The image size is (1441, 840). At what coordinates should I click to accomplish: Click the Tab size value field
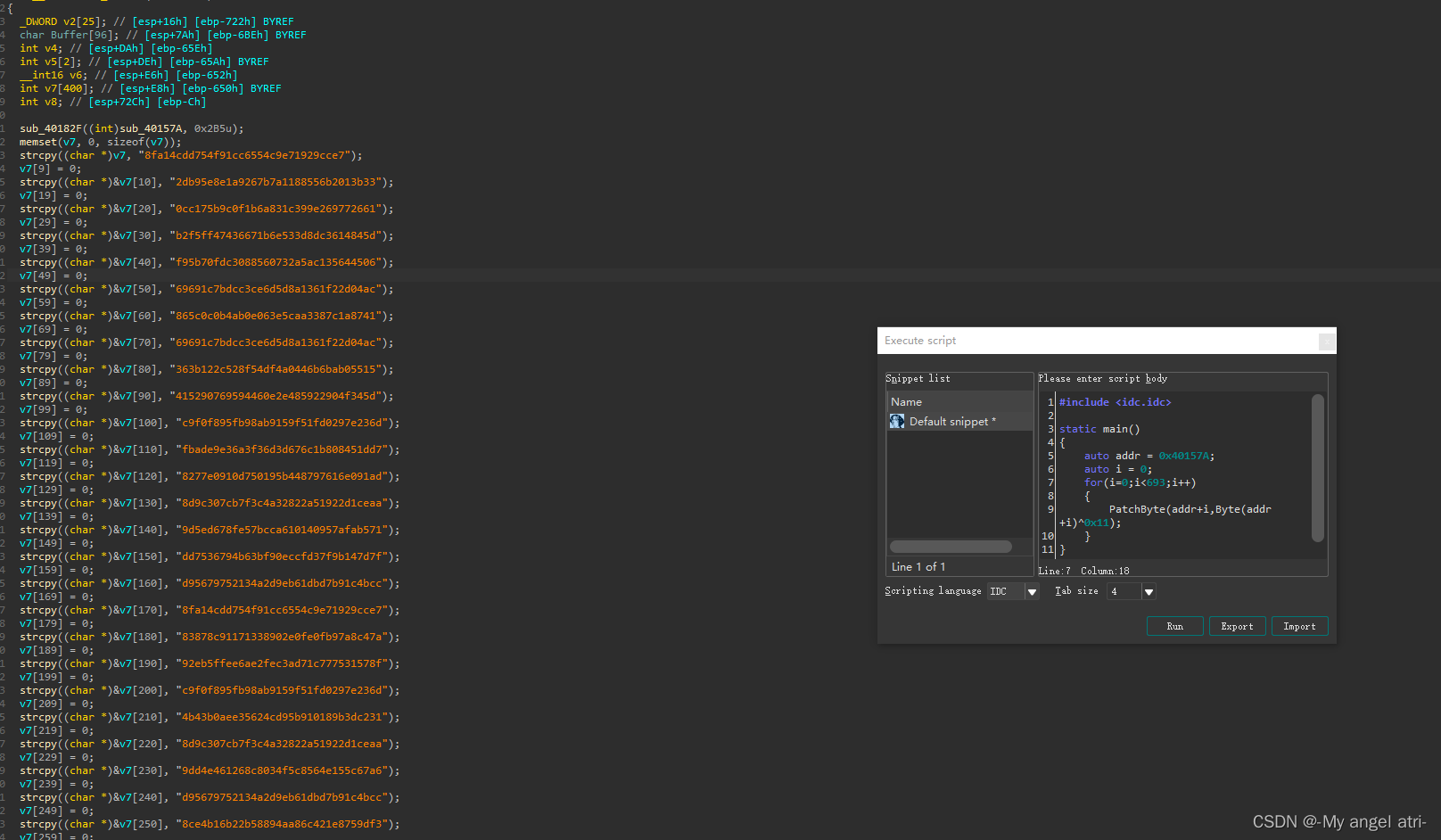(1124, 591)
